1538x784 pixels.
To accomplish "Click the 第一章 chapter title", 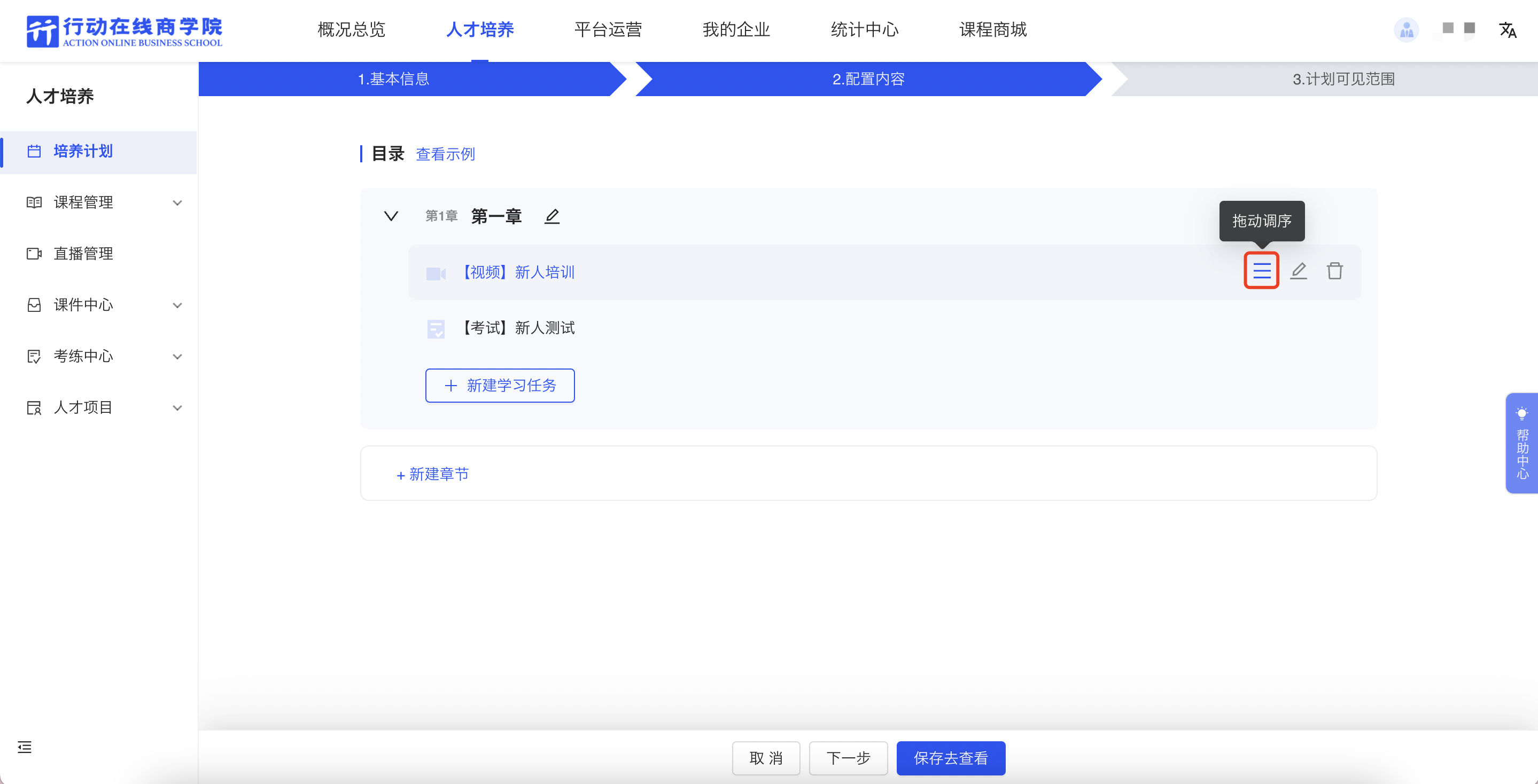I will pyautogui.click(x=496, y=216).
